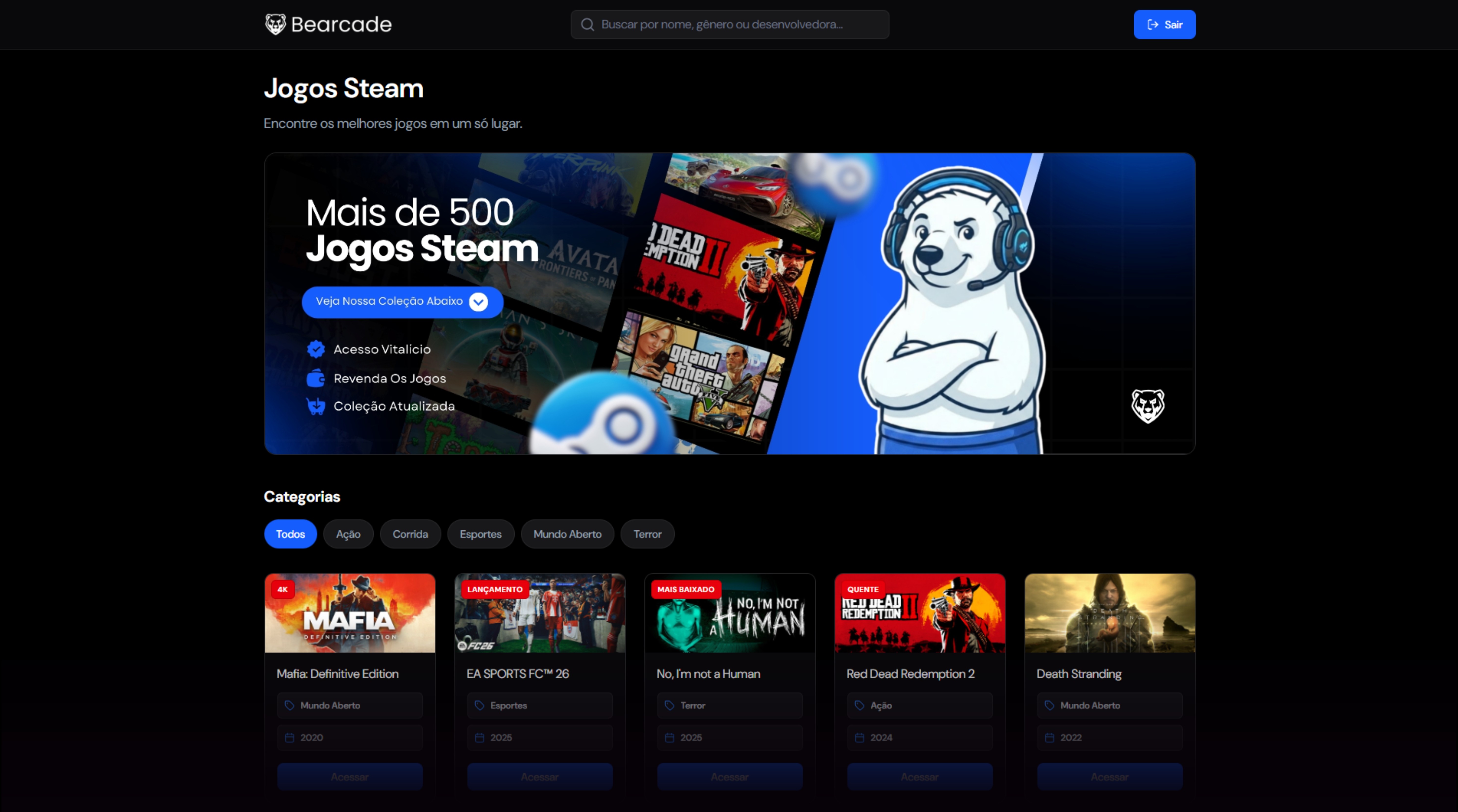
Task: Select the Todos category filter
Action: pos(290,534)
